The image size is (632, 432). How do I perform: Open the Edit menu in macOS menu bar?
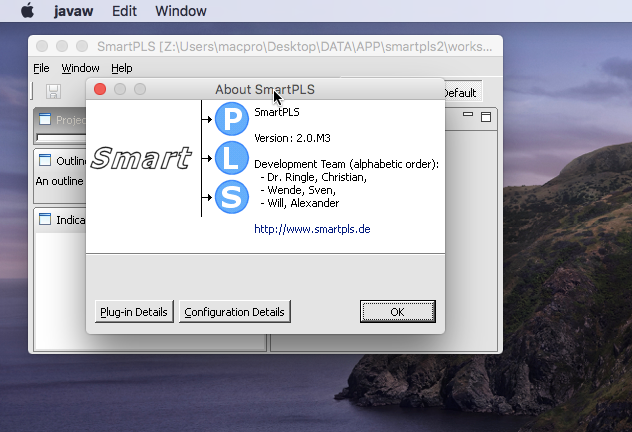124,11
